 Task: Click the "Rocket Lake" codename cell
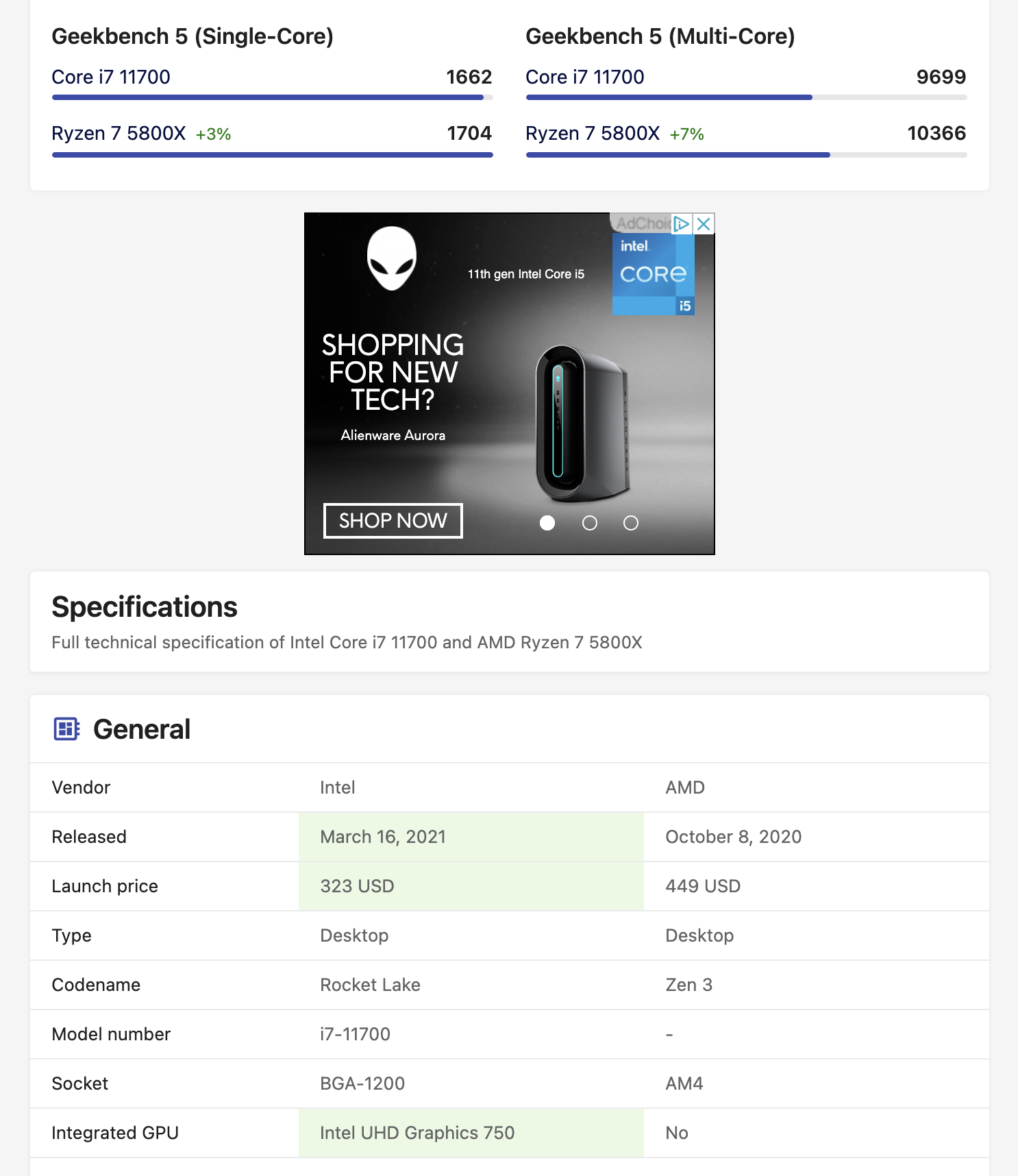(471, 985)
